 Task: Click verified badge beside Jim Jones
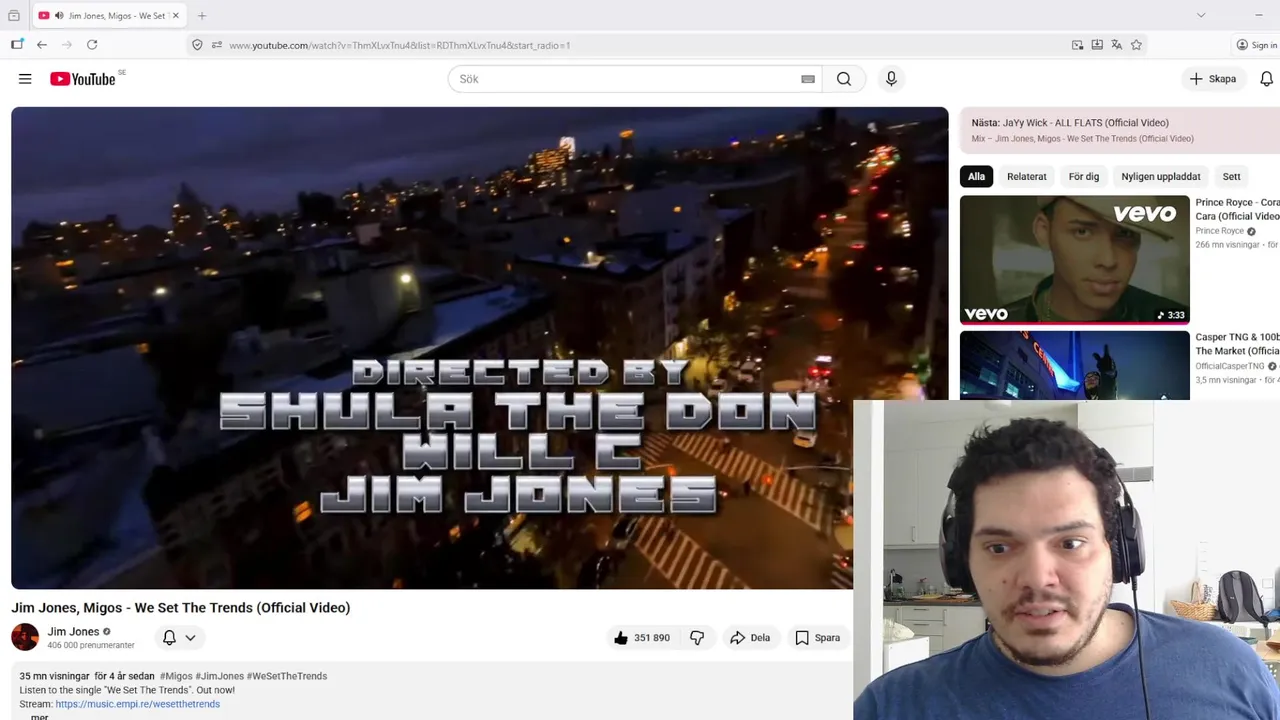click(x=107, y=632)
